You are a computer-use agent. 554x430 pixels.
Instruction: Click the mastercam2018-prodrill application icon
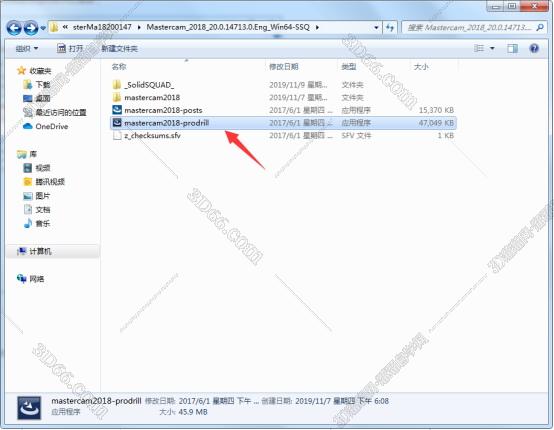tap(117, 123)
